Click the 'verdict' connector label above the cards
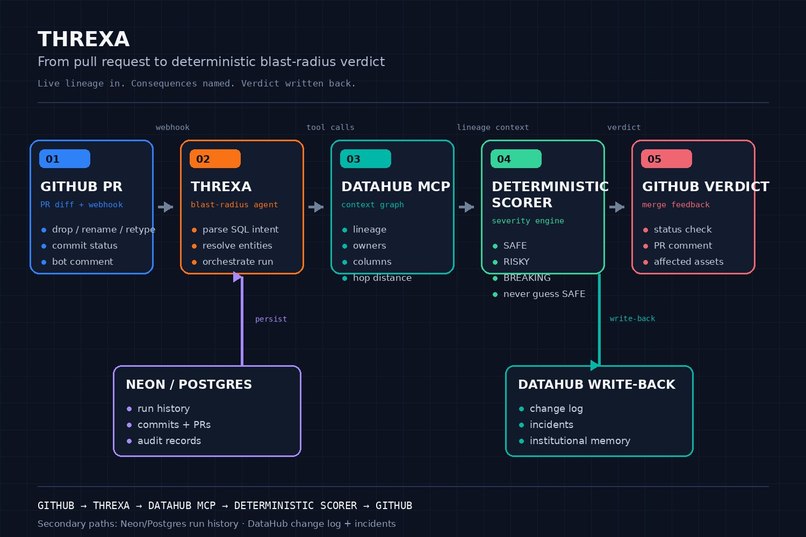The image size is (806, 537). (x=624, y=127)
